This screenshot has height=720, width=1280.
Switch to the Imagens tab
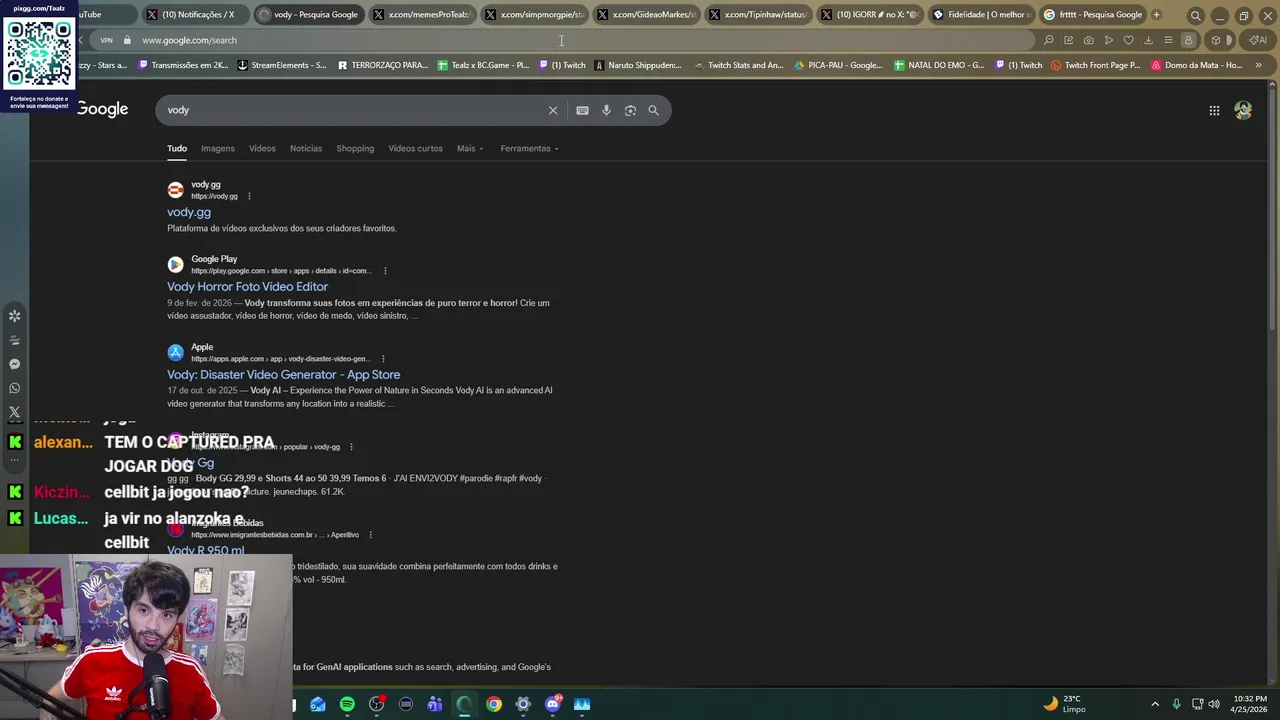pos(218,148)
